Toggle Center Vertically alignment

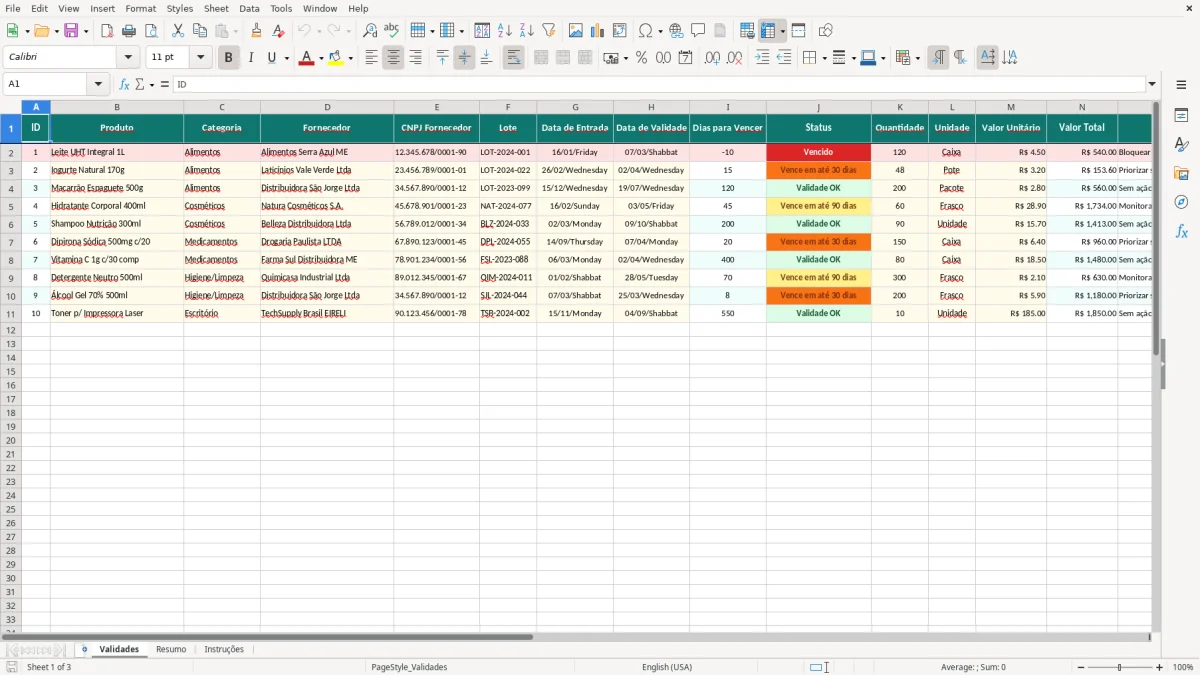pyautogui.click(x=464, y=58)
